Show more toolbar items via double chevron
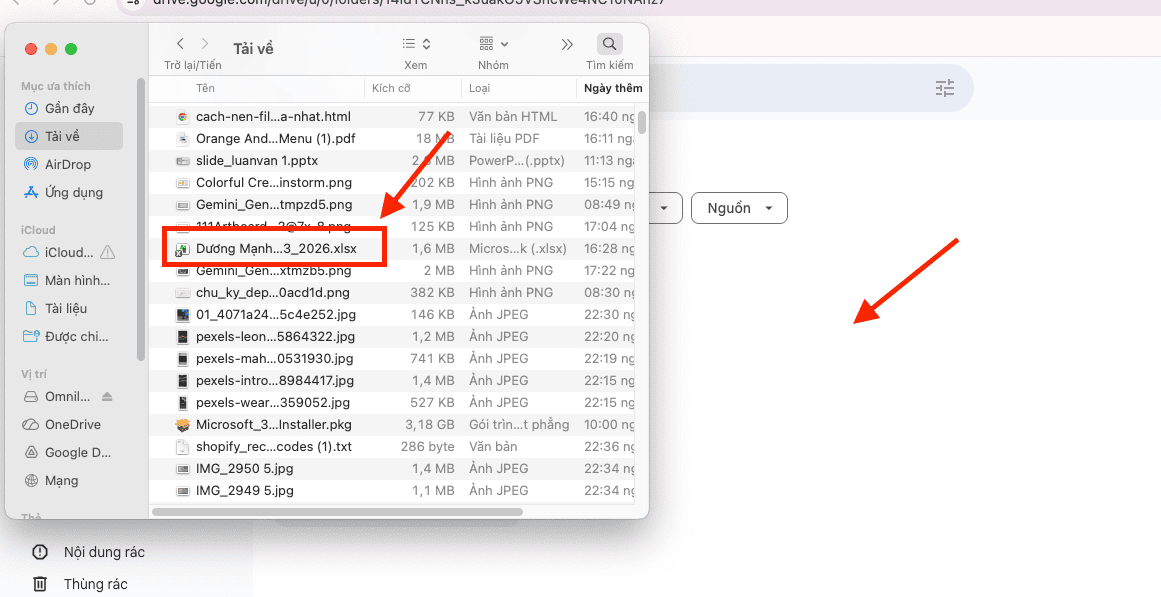The width and height of the screenshot is (1161, 597). point(567,44)
